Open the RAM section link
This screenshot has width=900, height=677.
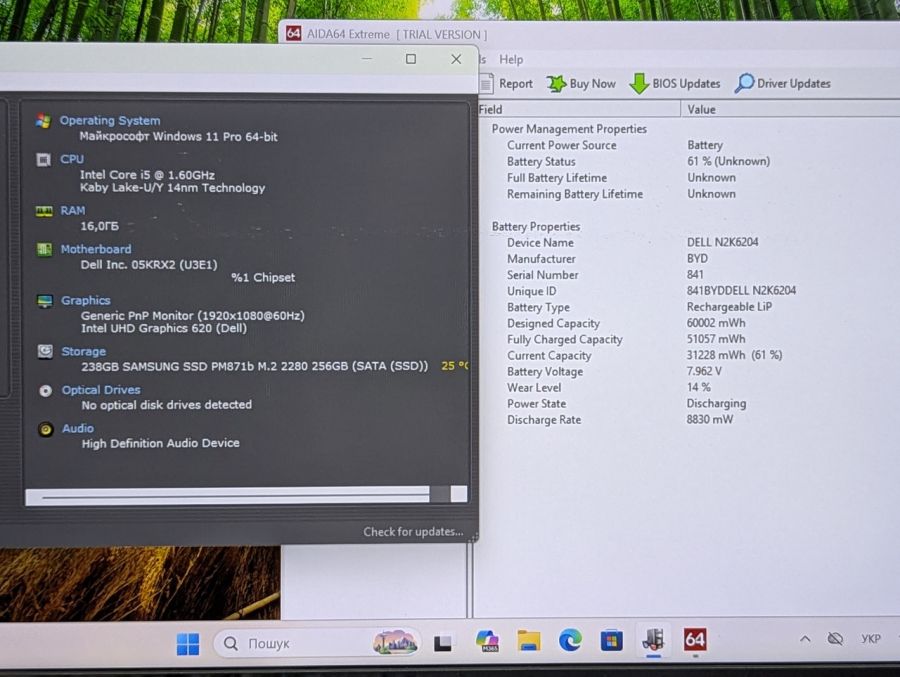tap(73, 211)
